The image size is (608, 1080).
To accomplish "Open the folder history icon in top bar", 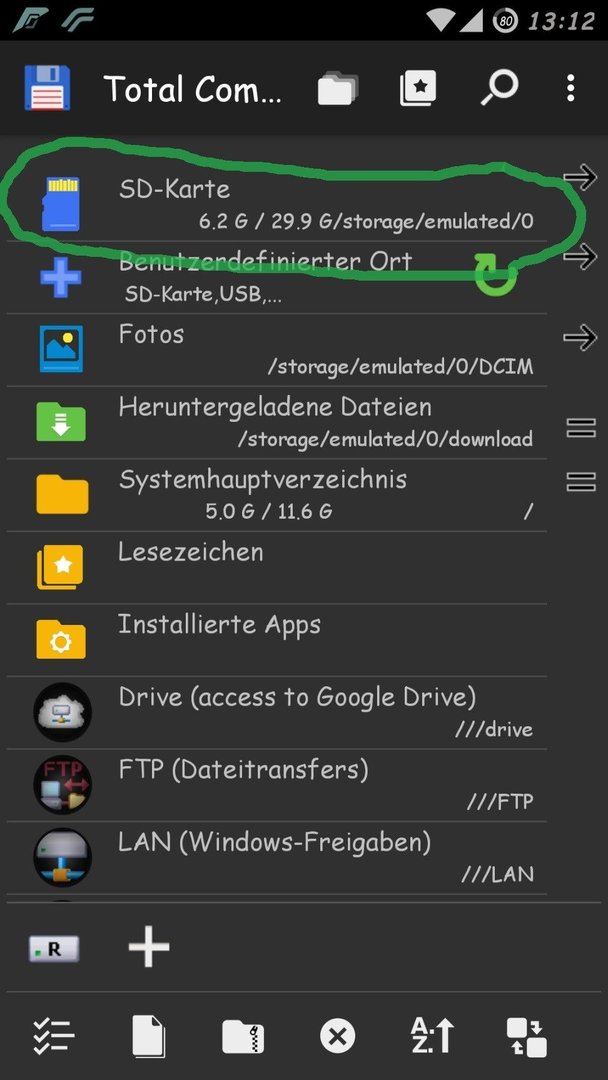I will point(337,89).
